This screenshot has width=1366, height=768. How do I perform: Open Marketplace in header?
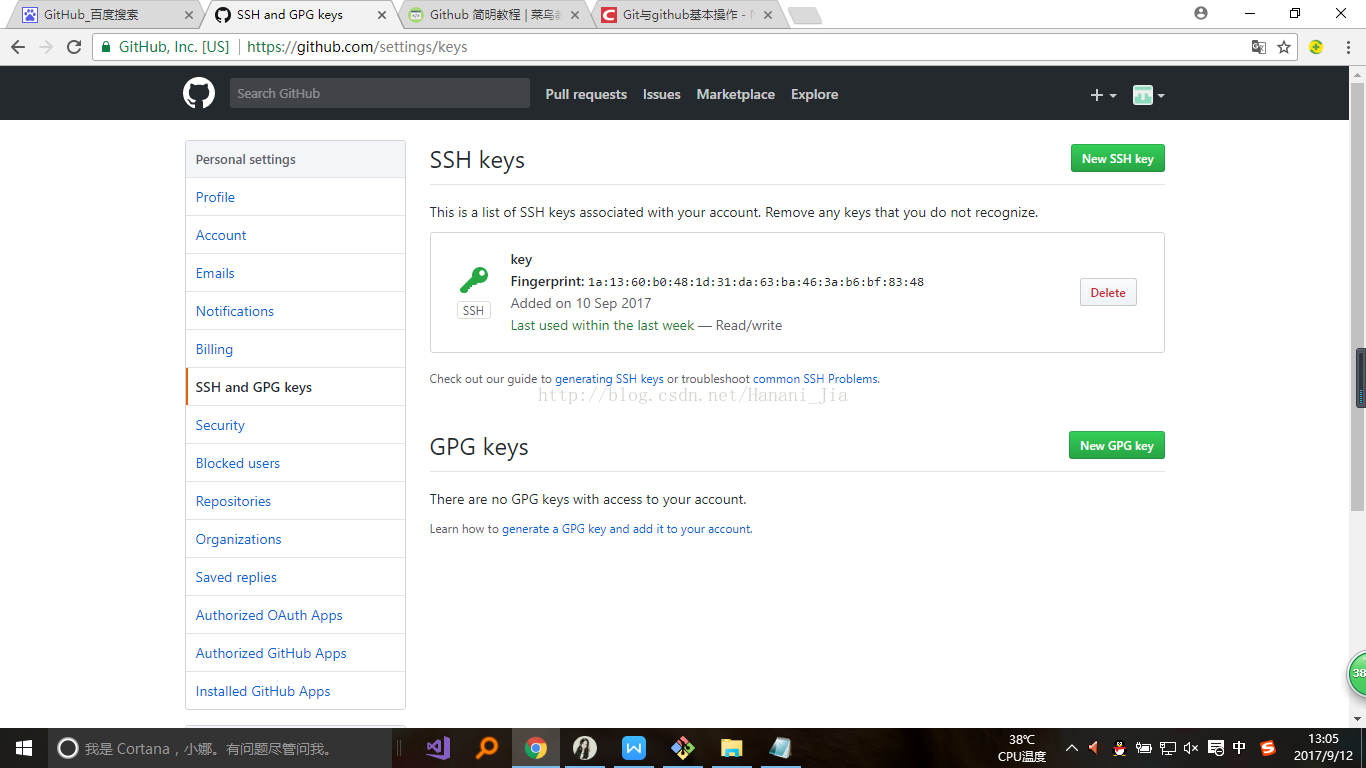[x=736, y=94]
